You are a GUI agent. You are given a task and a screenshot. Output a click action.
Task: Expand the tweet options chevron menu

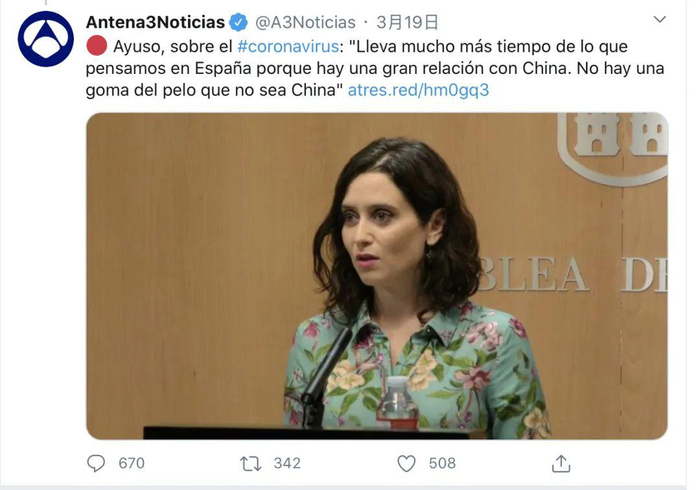point(660,19)
